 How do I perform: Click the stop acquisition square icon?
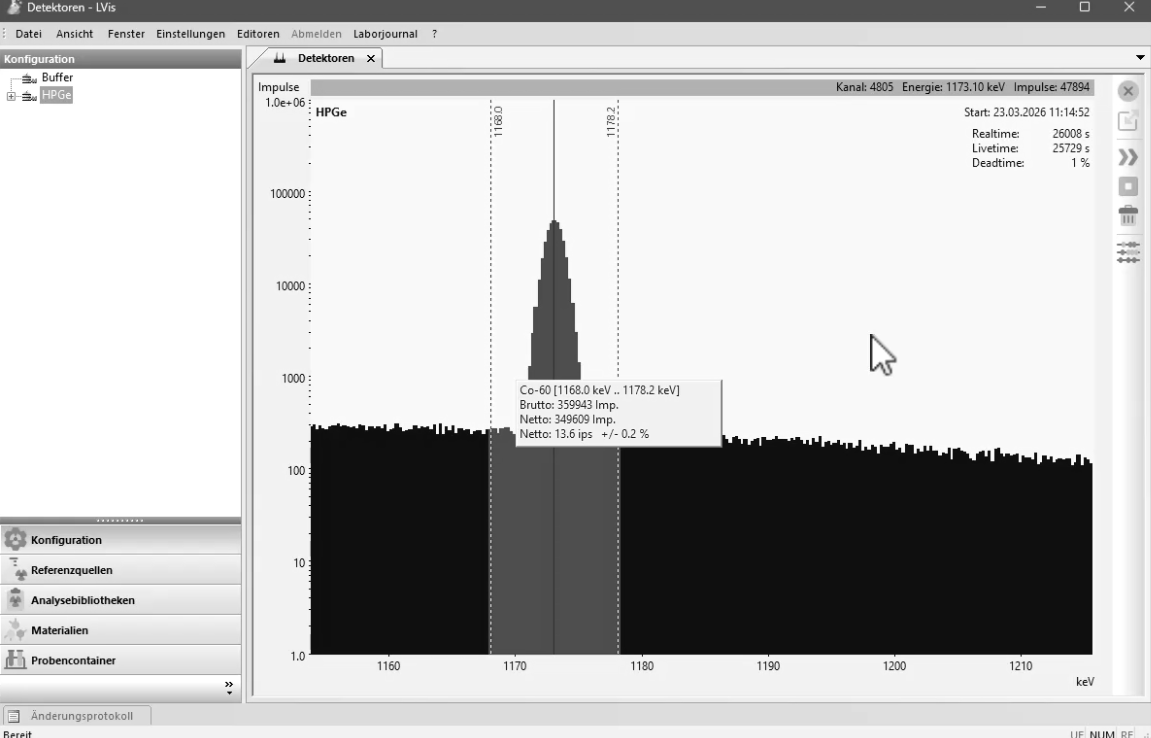pyautogui.click(x=1128, y=186)
